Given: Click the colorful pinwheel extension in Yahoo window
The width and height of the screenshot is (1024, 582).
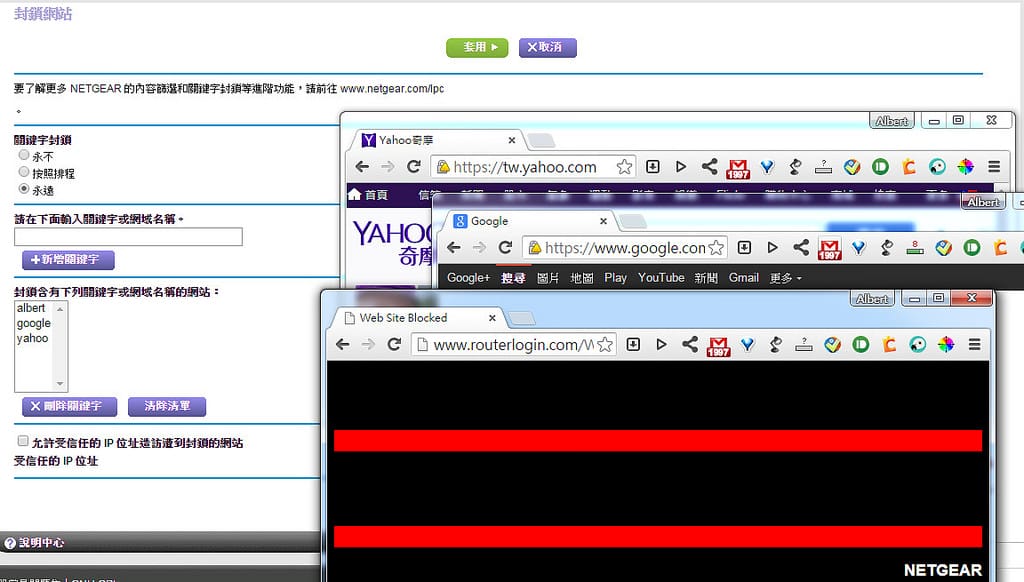Looking at the screenshot, I should [x=965, y=167].
